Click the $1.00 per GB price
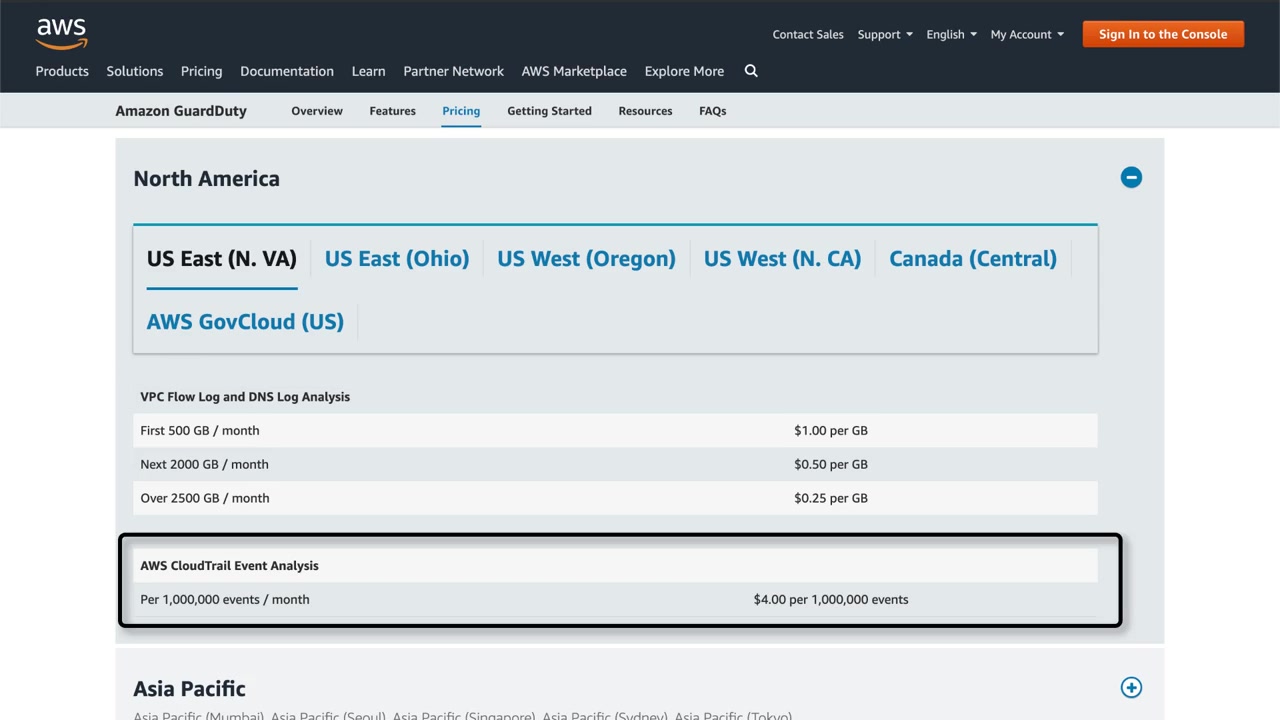 pos(831,431)
